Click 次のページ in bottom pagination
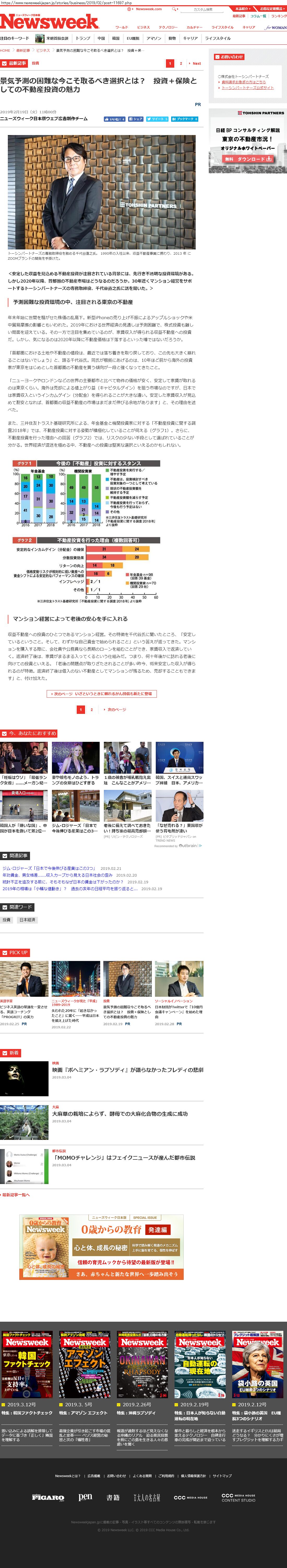 [116, 709]
